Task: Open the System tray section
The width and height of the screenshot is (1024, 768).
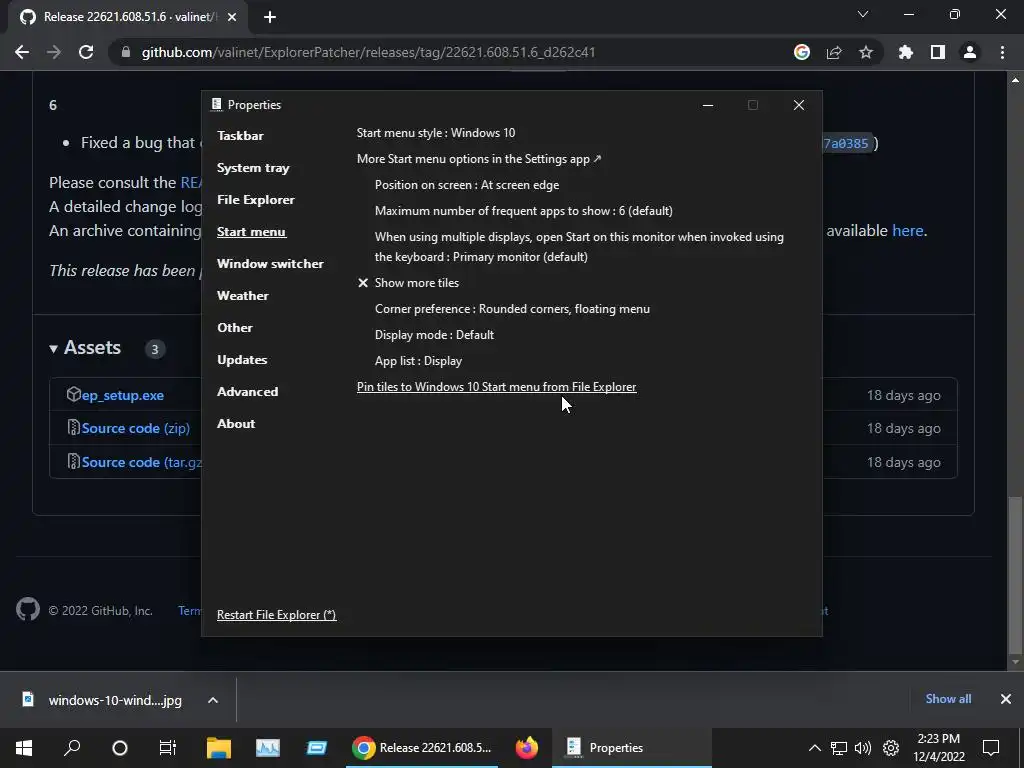Action: pyautogui.click(x=253, y=168)
